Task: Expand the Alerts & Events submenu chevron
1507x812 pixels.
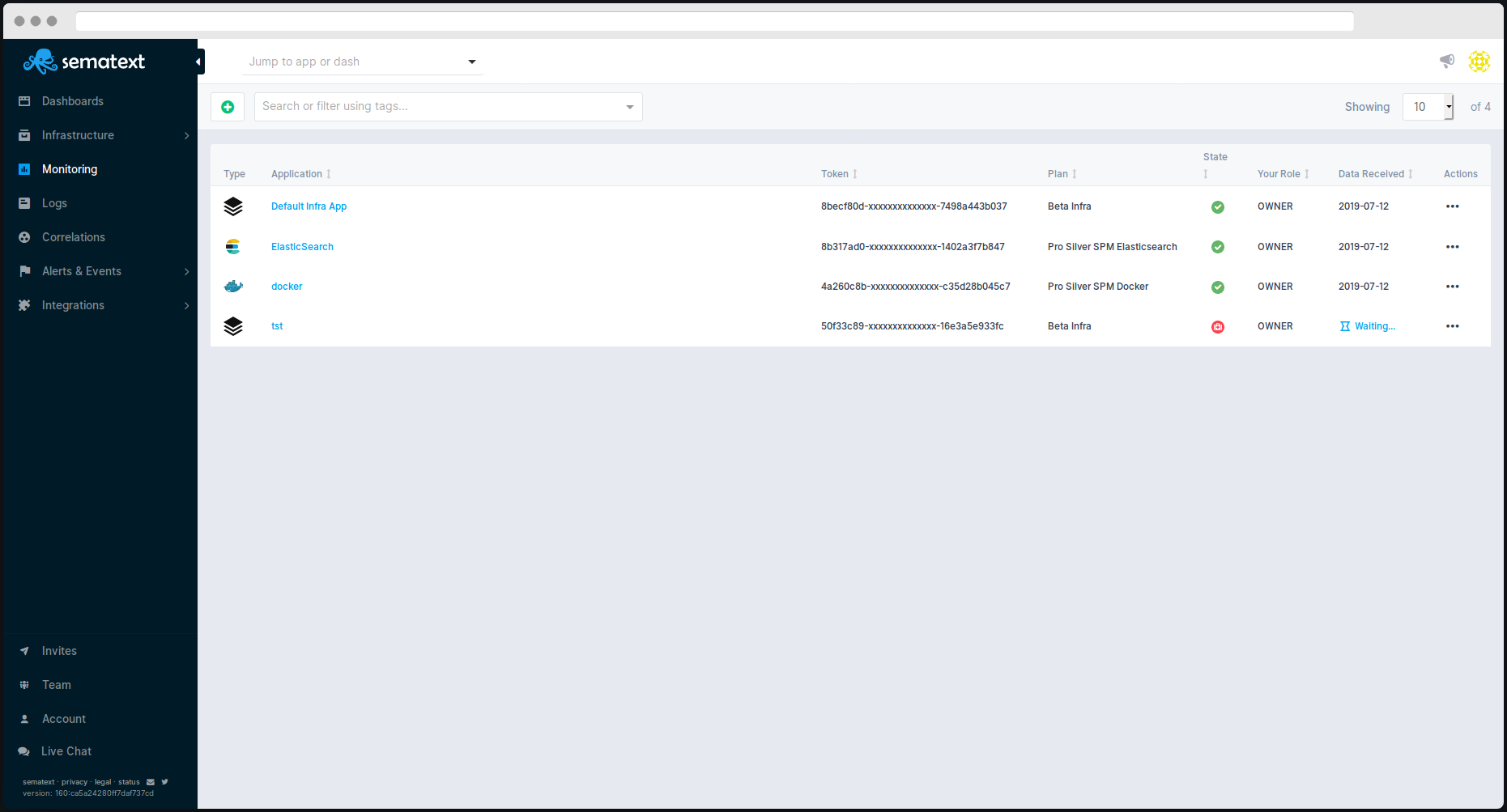Action: click(186, 271)
